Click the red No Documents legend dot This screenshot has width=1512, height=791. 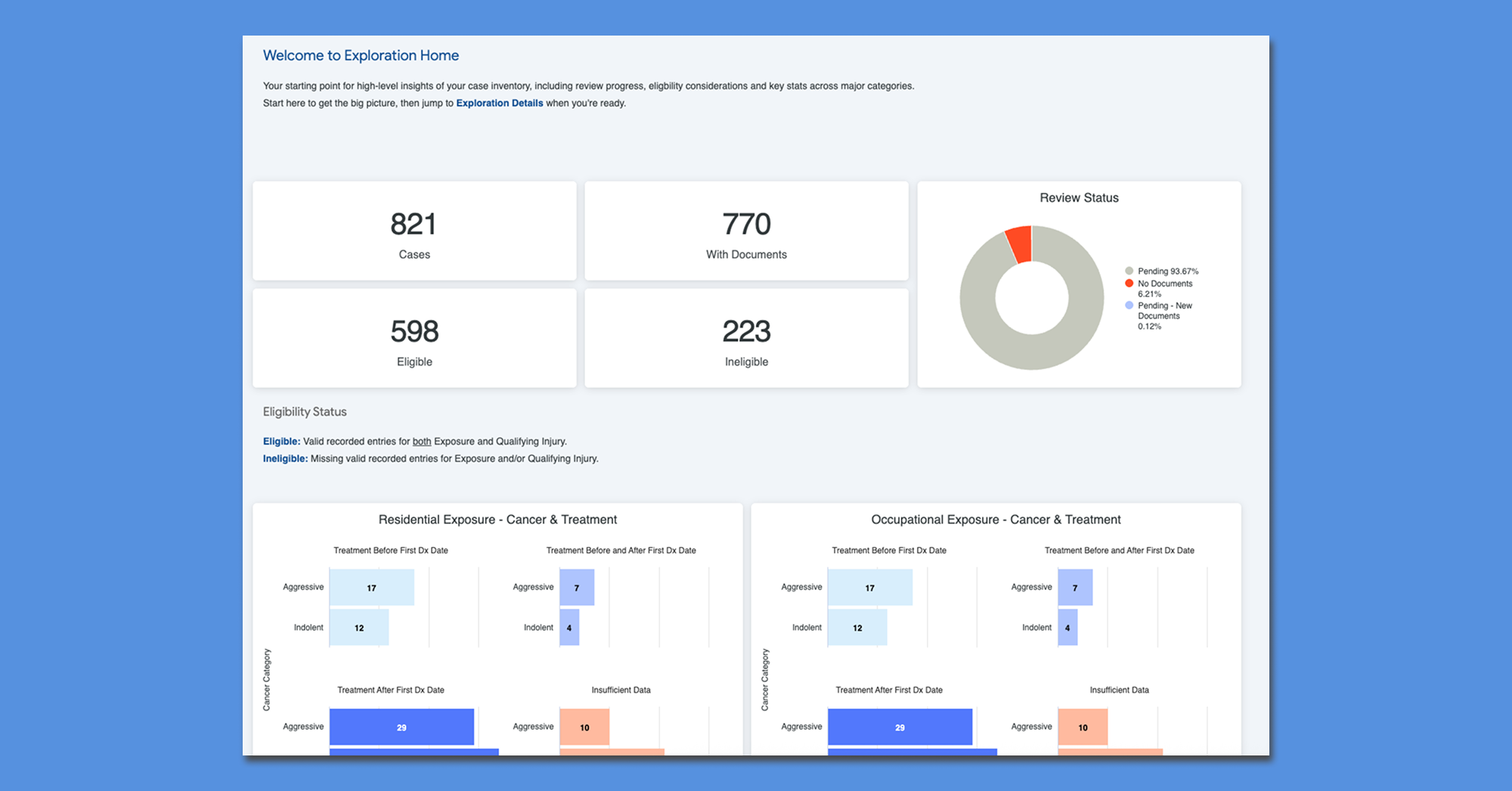pyautogui.click(x=1129, y=284)
